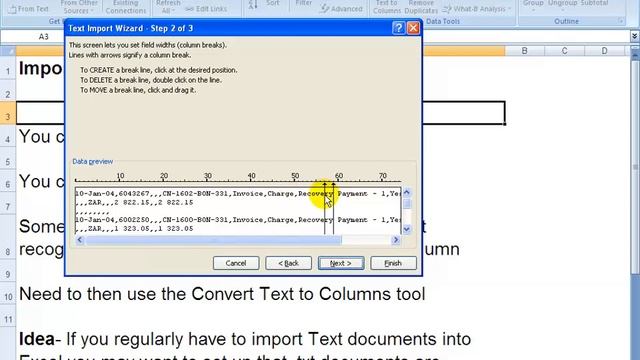
Task: Click the Data preview label
Action: click(93, 161)
